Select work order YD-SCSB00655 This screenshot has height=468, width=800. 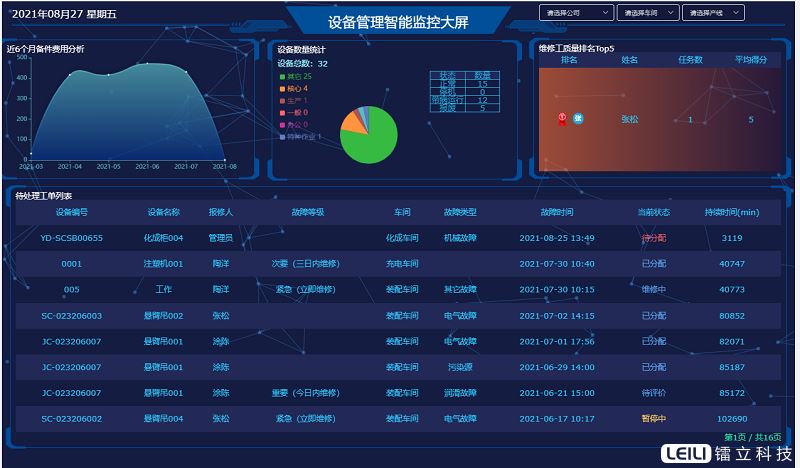(x=72, y=238)
